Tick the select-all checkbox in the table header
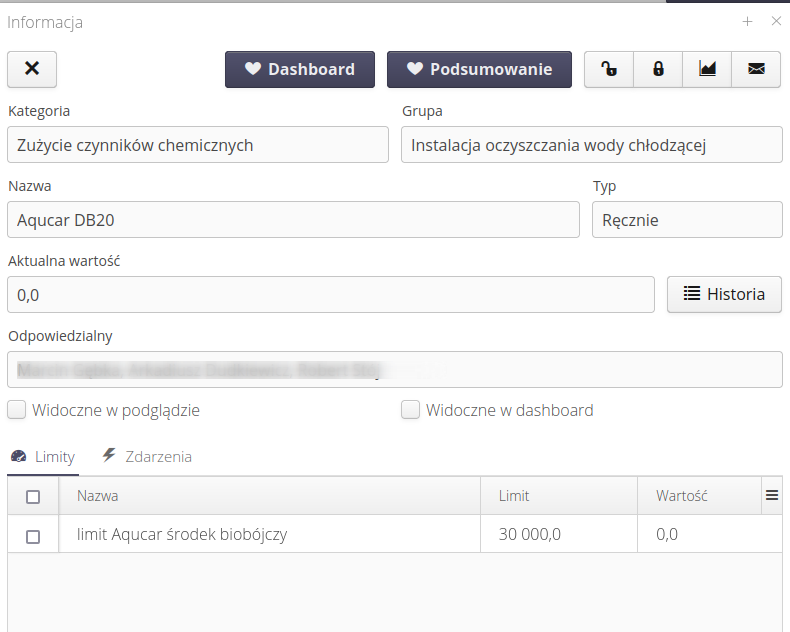 (33, 496)
